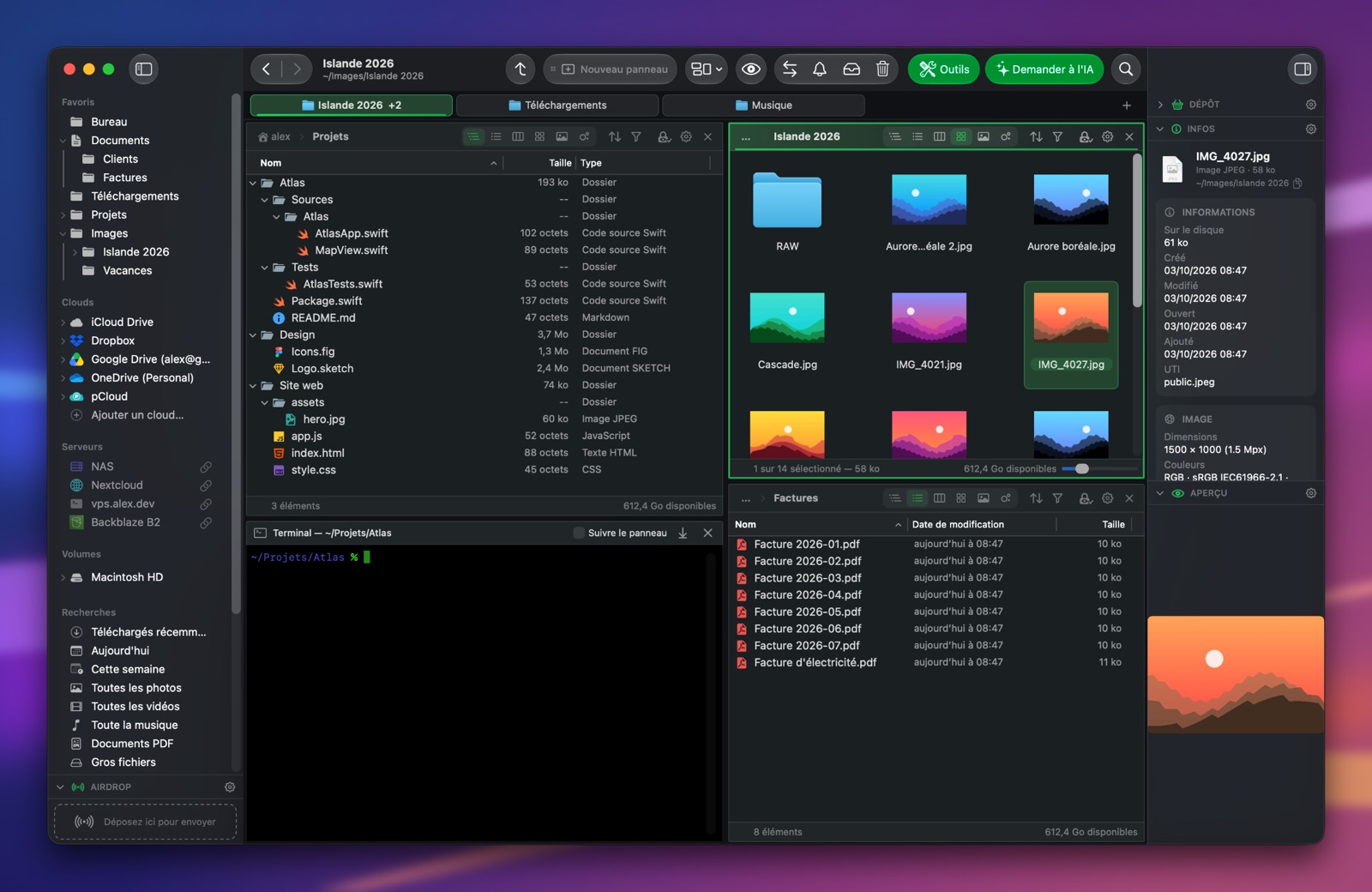
Task: Navigate back with the left chevron
Action: pos(267,69)
